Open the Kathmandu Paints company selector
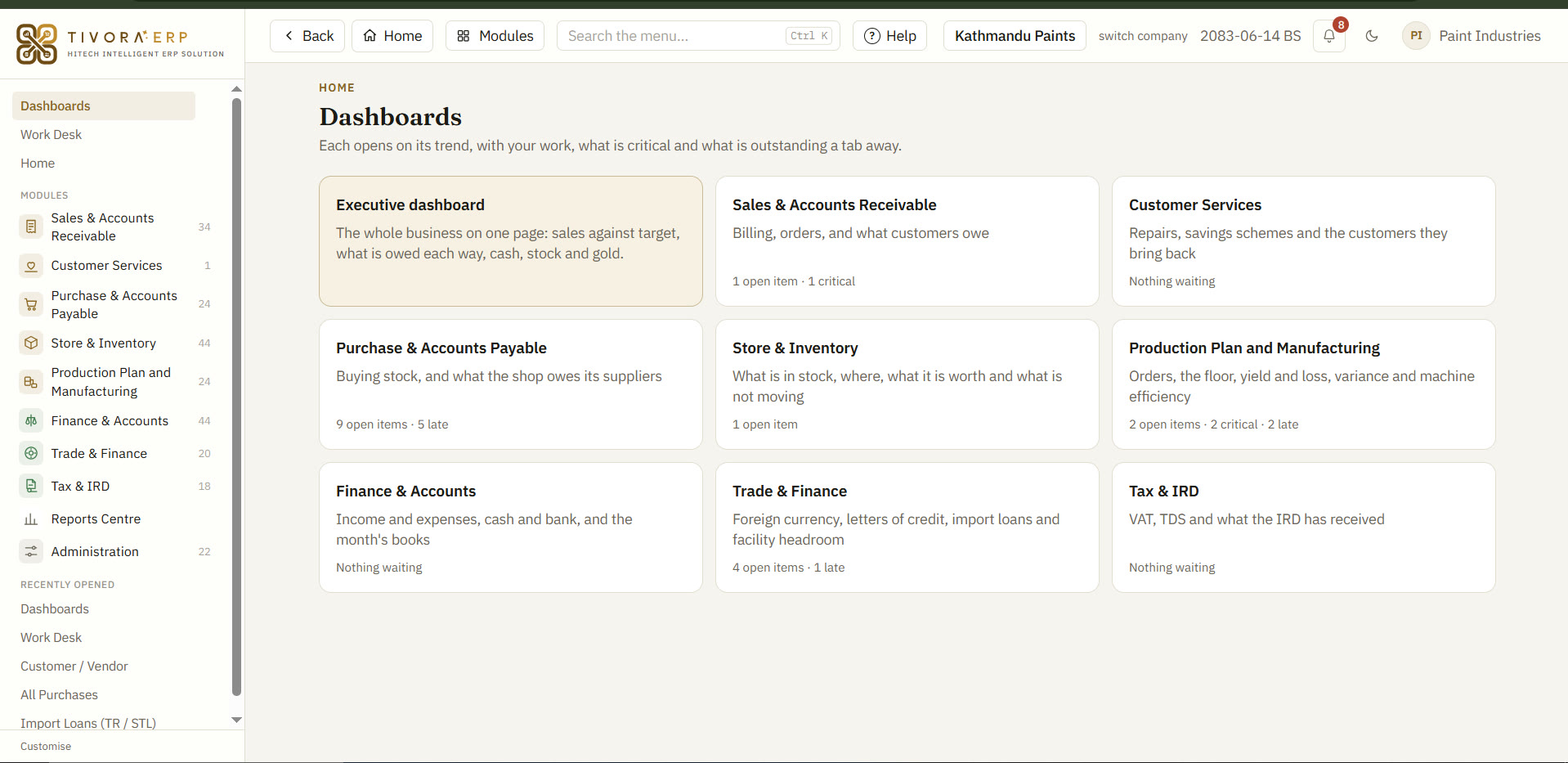This screenshot has height=763, width=1568. pos(1015,36)
